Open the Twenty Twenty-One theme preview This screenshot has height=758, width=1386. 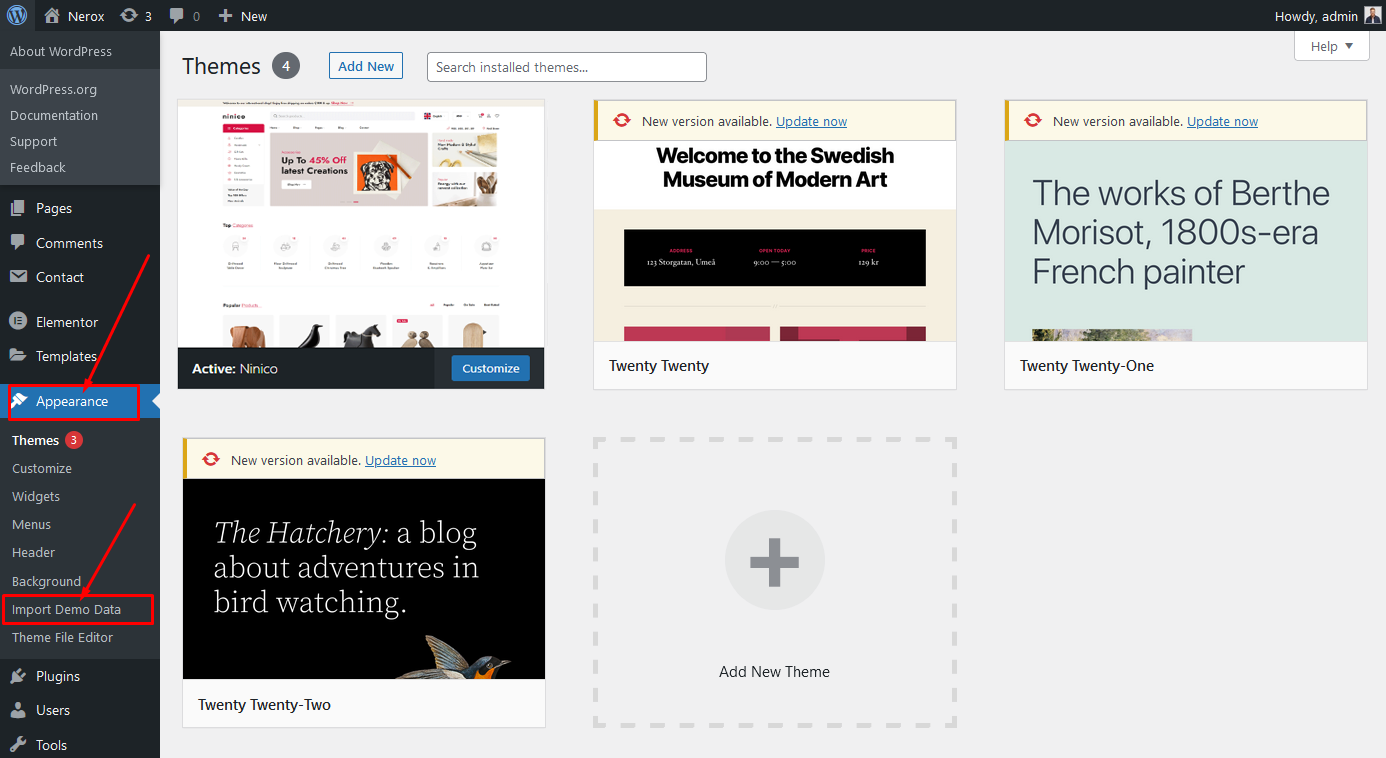[x=1186, y=241]
